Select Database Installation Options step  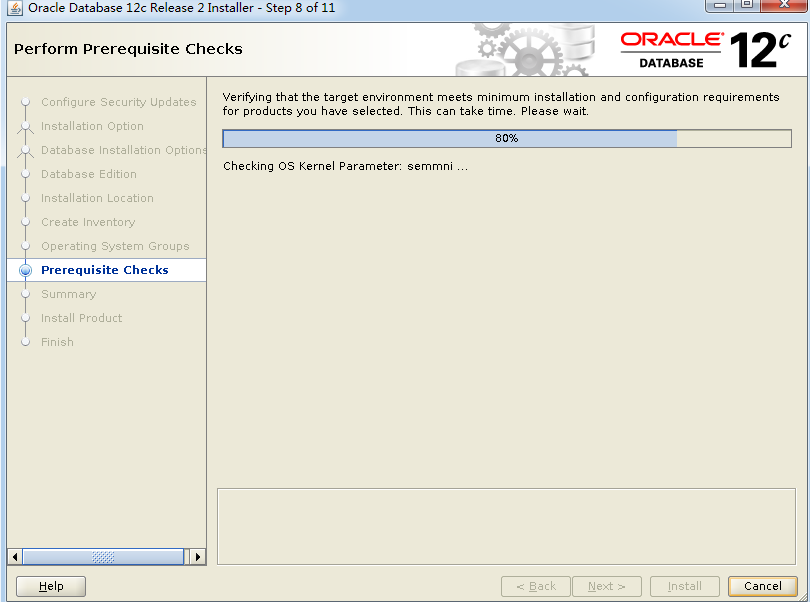pyautogui.click(x=123, y=150)
